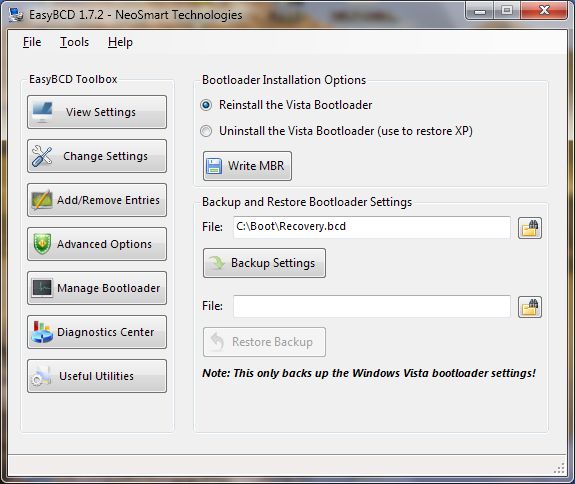575x484 pixels.
Task: Click the Restore Backup button
Action: [x=264, y=342]
